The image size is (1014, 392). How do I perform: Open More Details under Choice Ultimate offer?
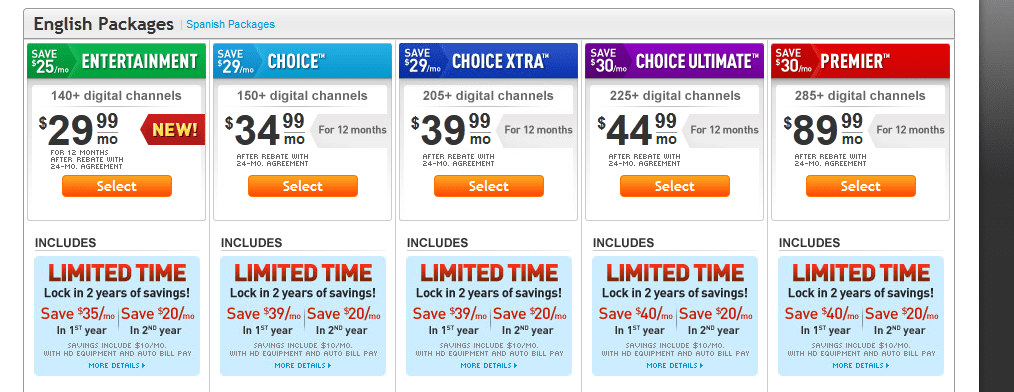click(x=674, y=365)
